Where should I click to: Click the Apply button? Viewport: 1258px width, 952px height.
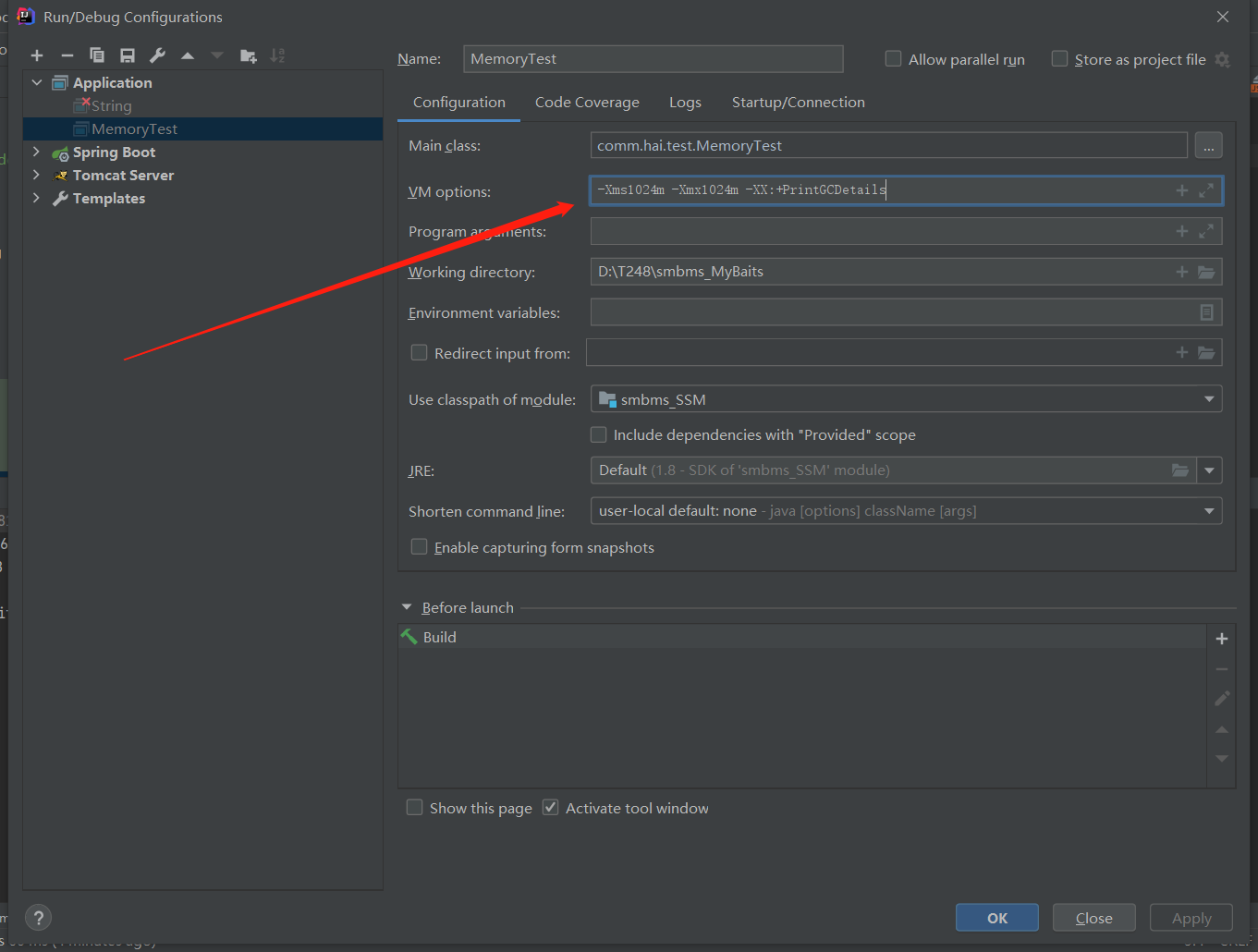coord(1191,918)
